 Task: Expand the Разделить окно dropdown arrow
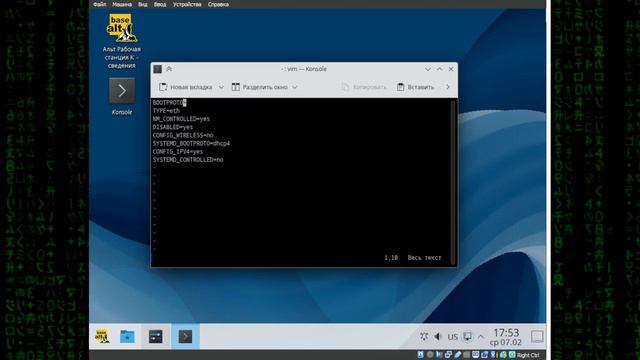(295, 87)
